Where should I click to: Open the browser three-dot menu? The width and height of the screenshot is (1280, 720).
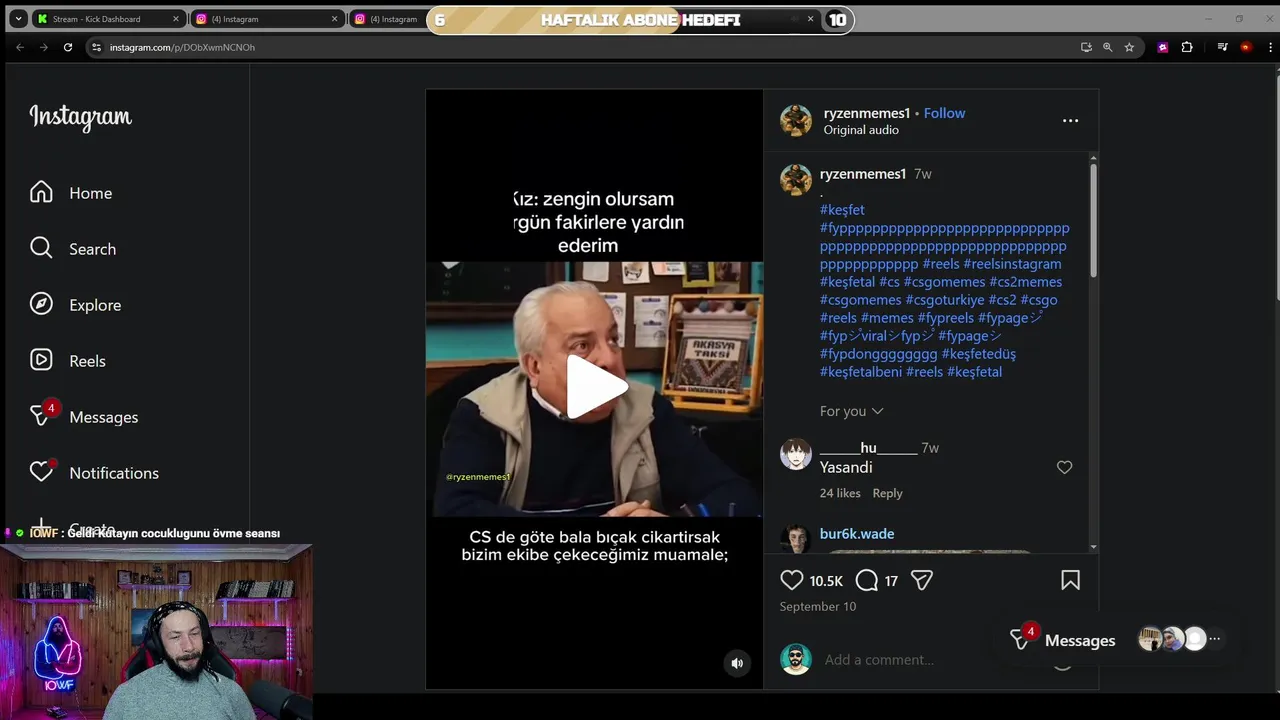1268,47
